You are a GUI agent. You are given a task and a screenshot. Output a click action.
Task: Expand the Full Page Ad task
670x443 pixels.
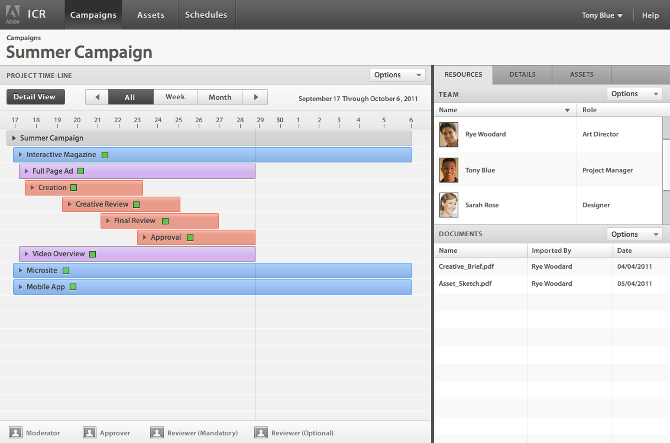[x=26, y=171]
